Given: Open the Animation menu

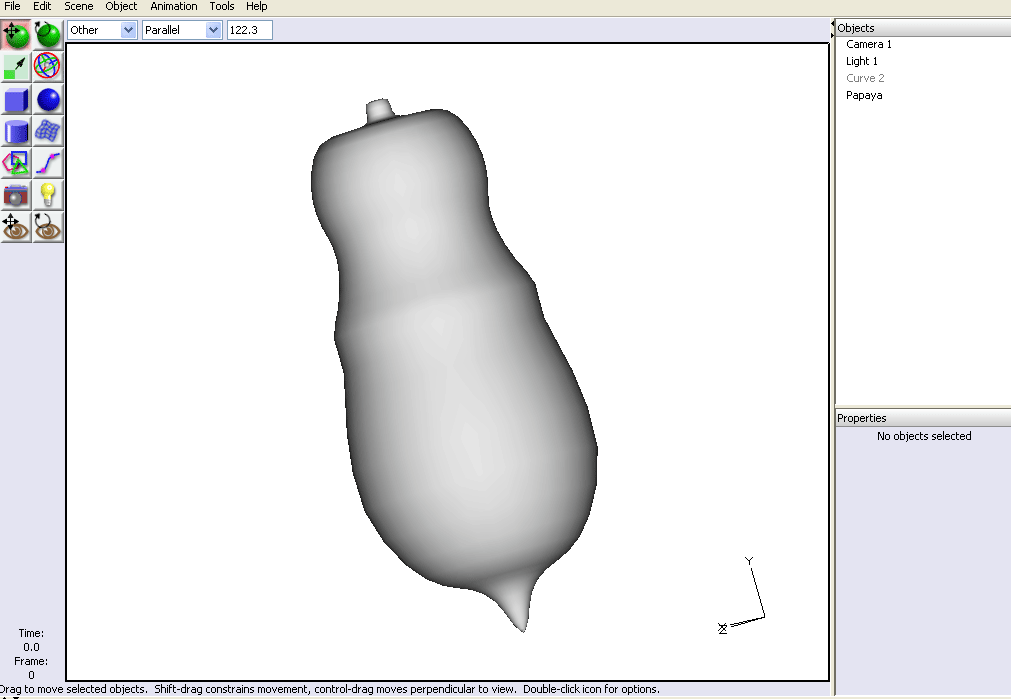Looking at the screenshot, I should [174, 6].
